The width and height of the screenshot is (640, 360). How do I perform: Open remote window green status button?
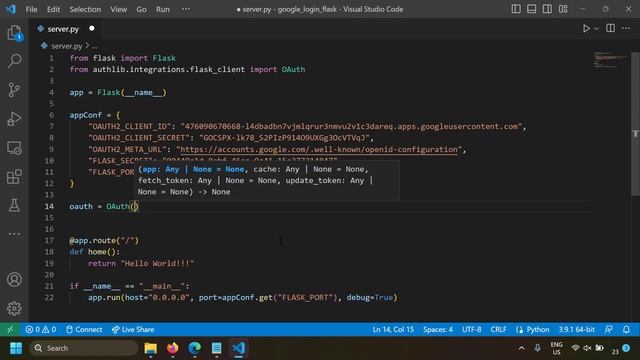coord(10,329)
